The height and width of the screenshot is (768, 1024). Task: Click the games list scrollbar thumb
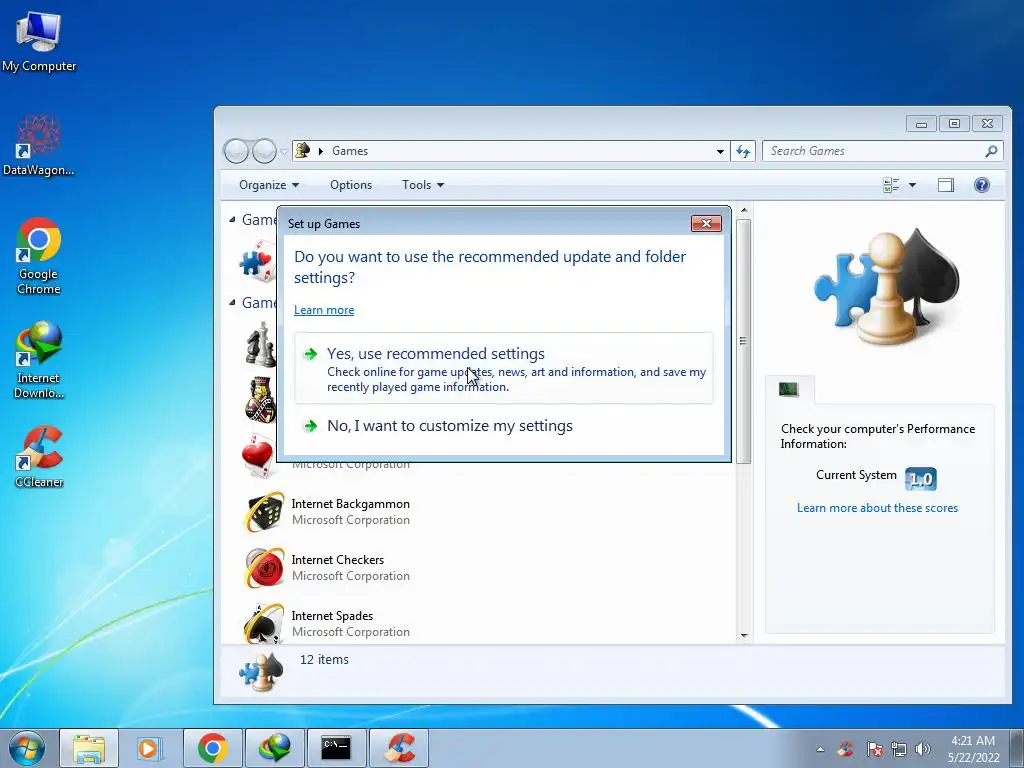(743, 341)
